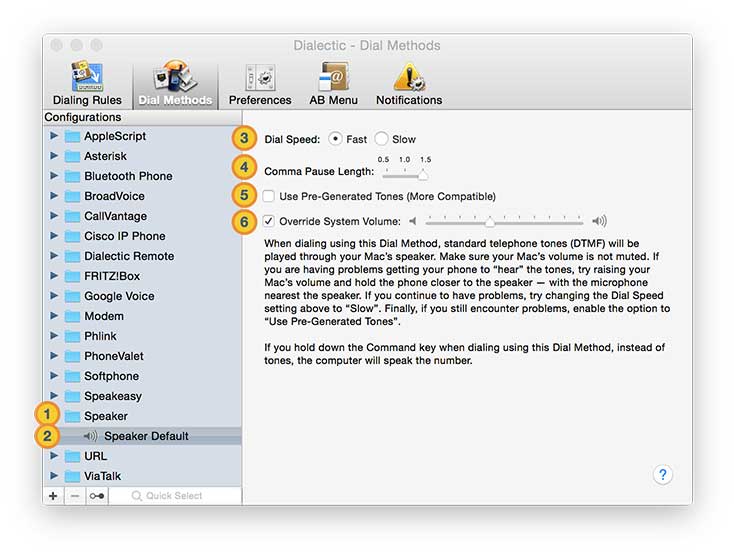Expand the Bluetooth Phone disclosure triangle
734x555 pixels.
click(54, 176)
